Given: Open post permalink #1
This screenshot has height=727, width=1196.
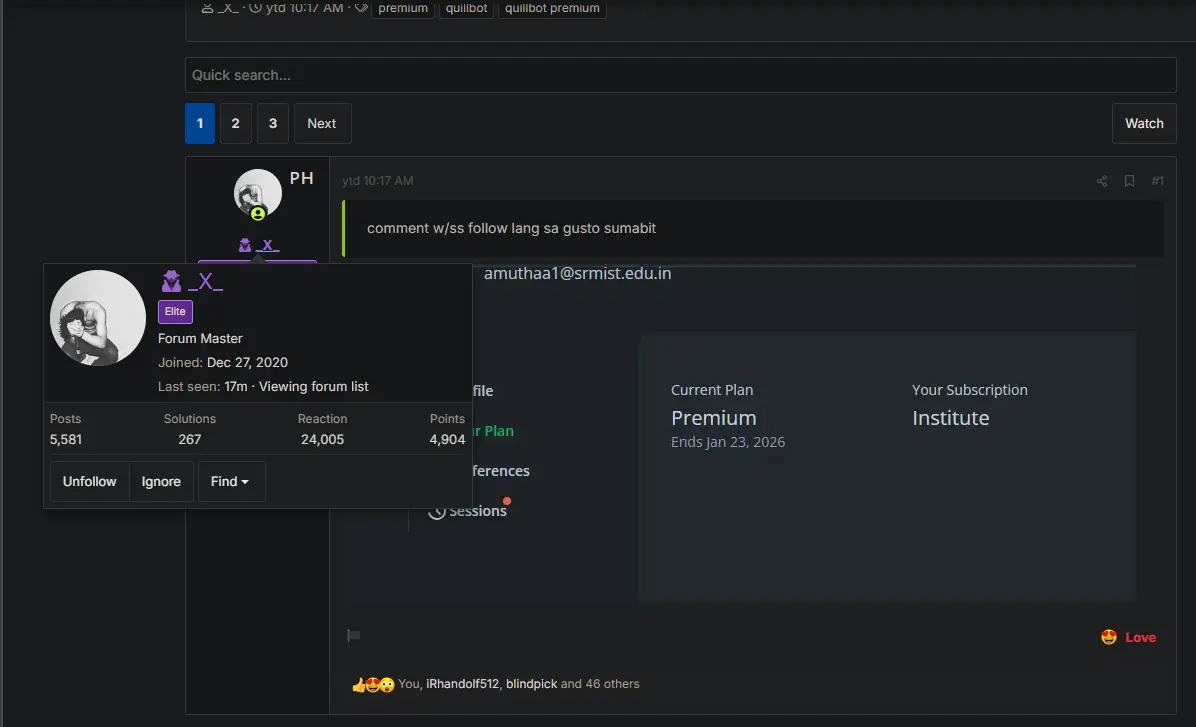Looking at the screenshot, I should click(1157, 181).
